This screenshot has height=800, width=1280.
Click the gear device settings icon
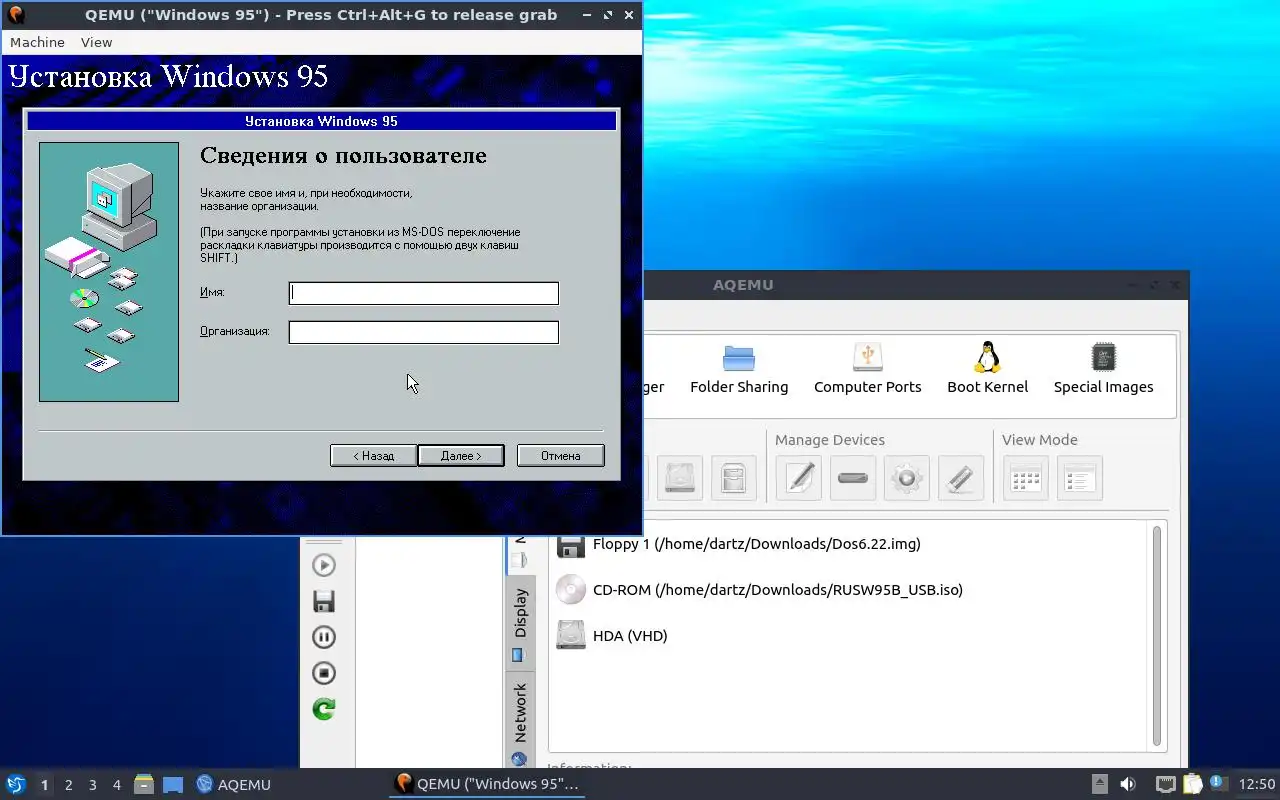click(x=907, y=478)
